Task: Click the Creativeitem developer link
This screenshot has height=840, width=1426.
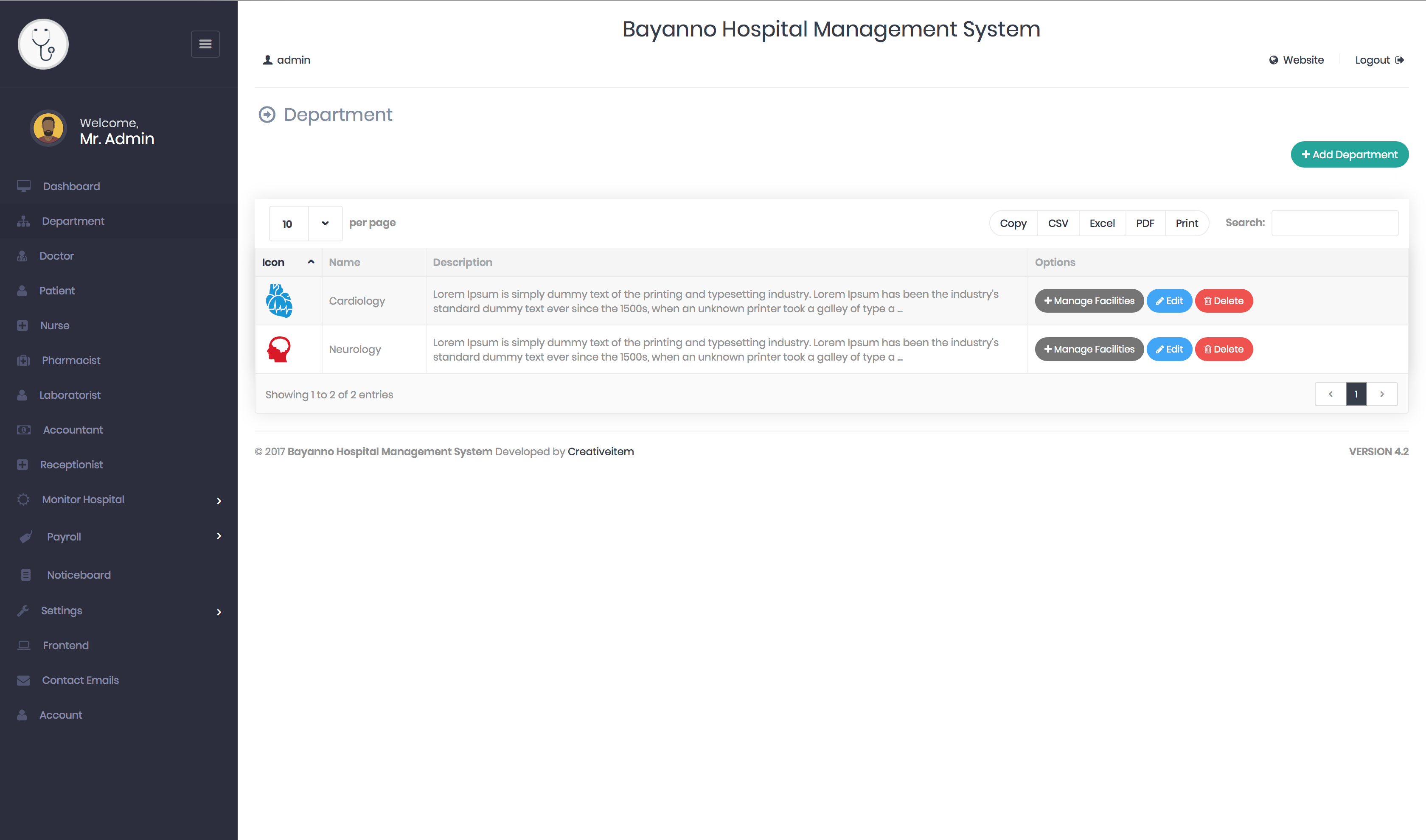Action: pyautogui.click(x=601, y=451)
